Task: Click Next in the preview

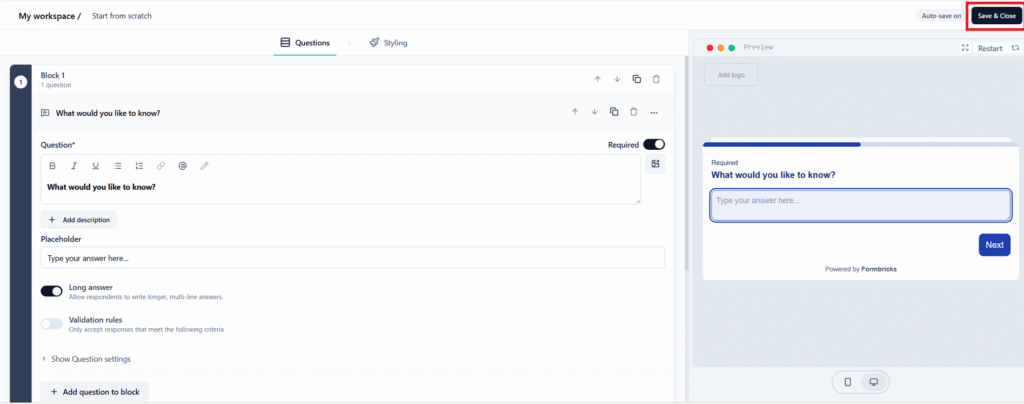Action: click(x=994, y=245)
